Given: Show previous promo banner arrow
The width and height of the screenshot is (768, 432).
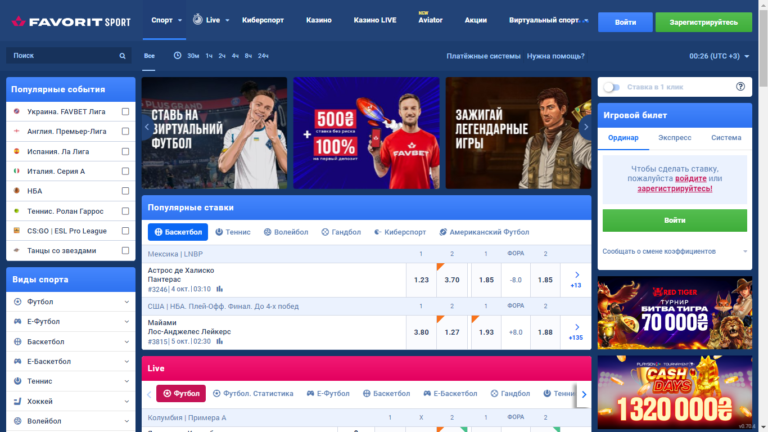Looking at the screenshot, I should tap(147, 127).
